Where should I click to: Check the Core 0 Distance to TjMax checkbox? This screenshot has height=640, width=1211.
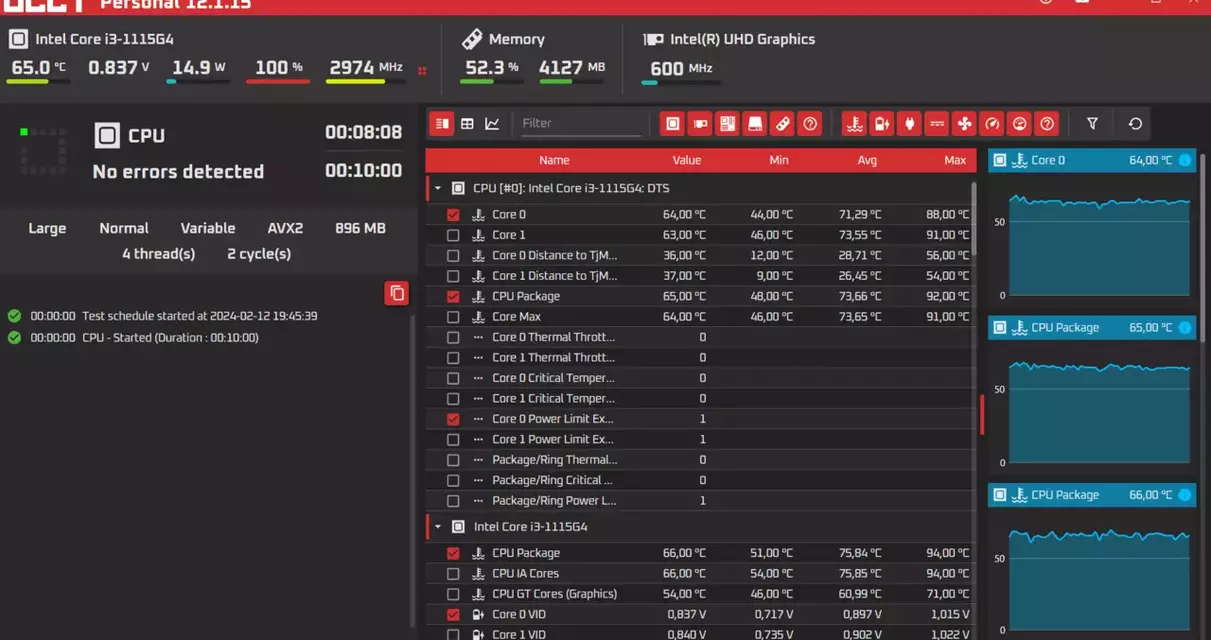click(x=453, y=255)
